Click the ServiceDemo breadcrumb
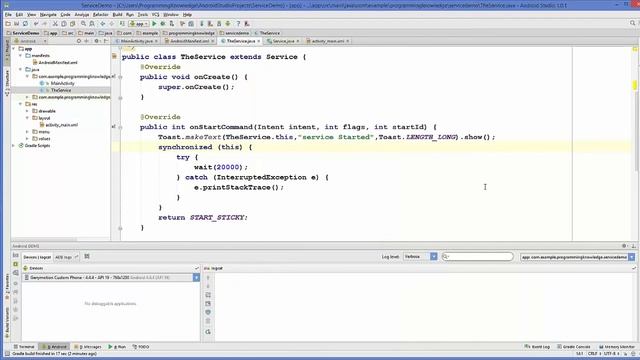The width and height of the screenshot is (640, 360). point(23,33)
